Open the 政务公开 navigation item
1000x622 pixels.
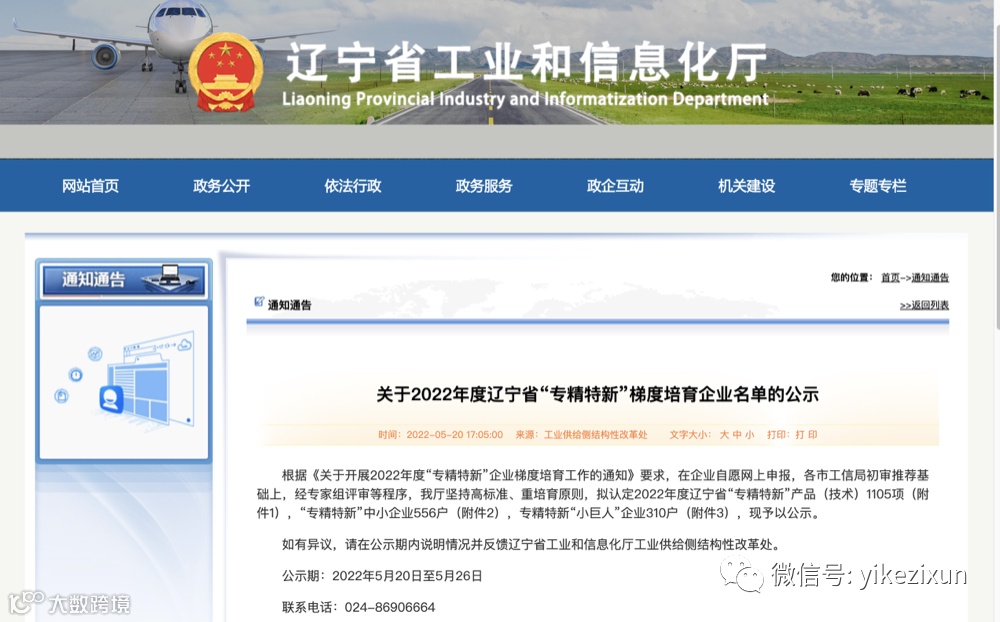(x=221, y=186)
